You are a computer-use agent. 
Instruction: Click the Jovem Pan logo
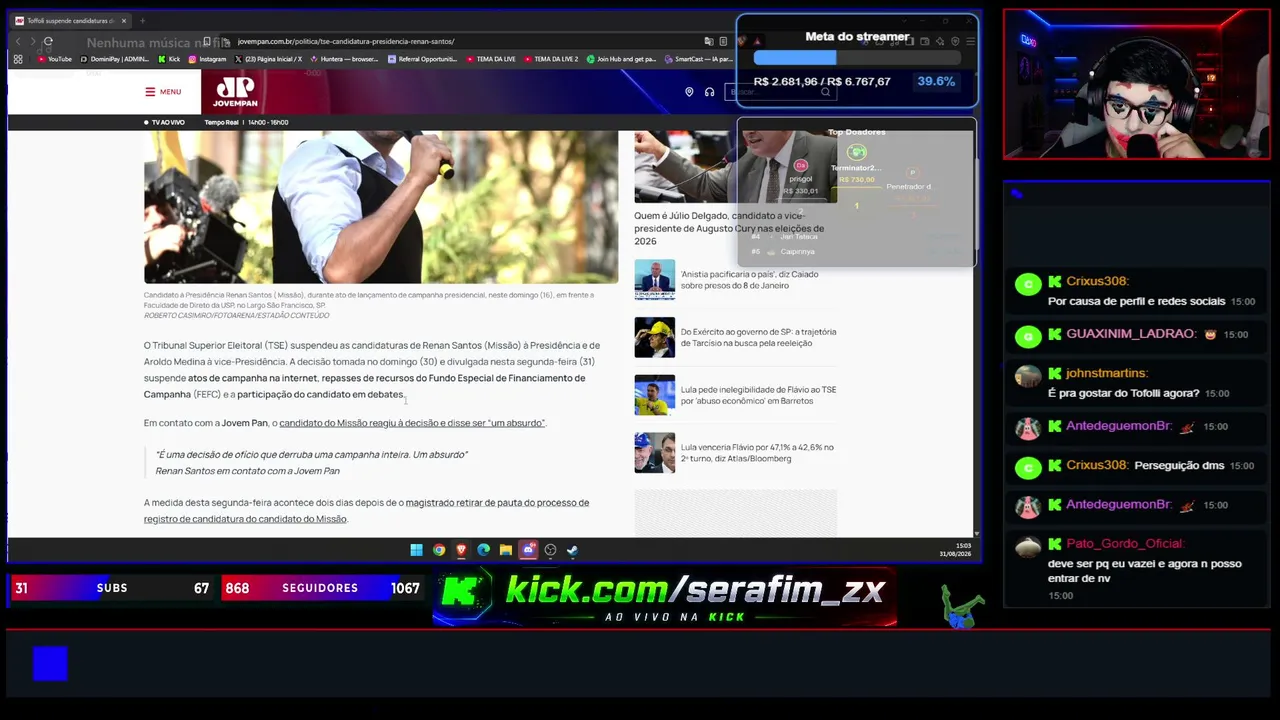235,92
